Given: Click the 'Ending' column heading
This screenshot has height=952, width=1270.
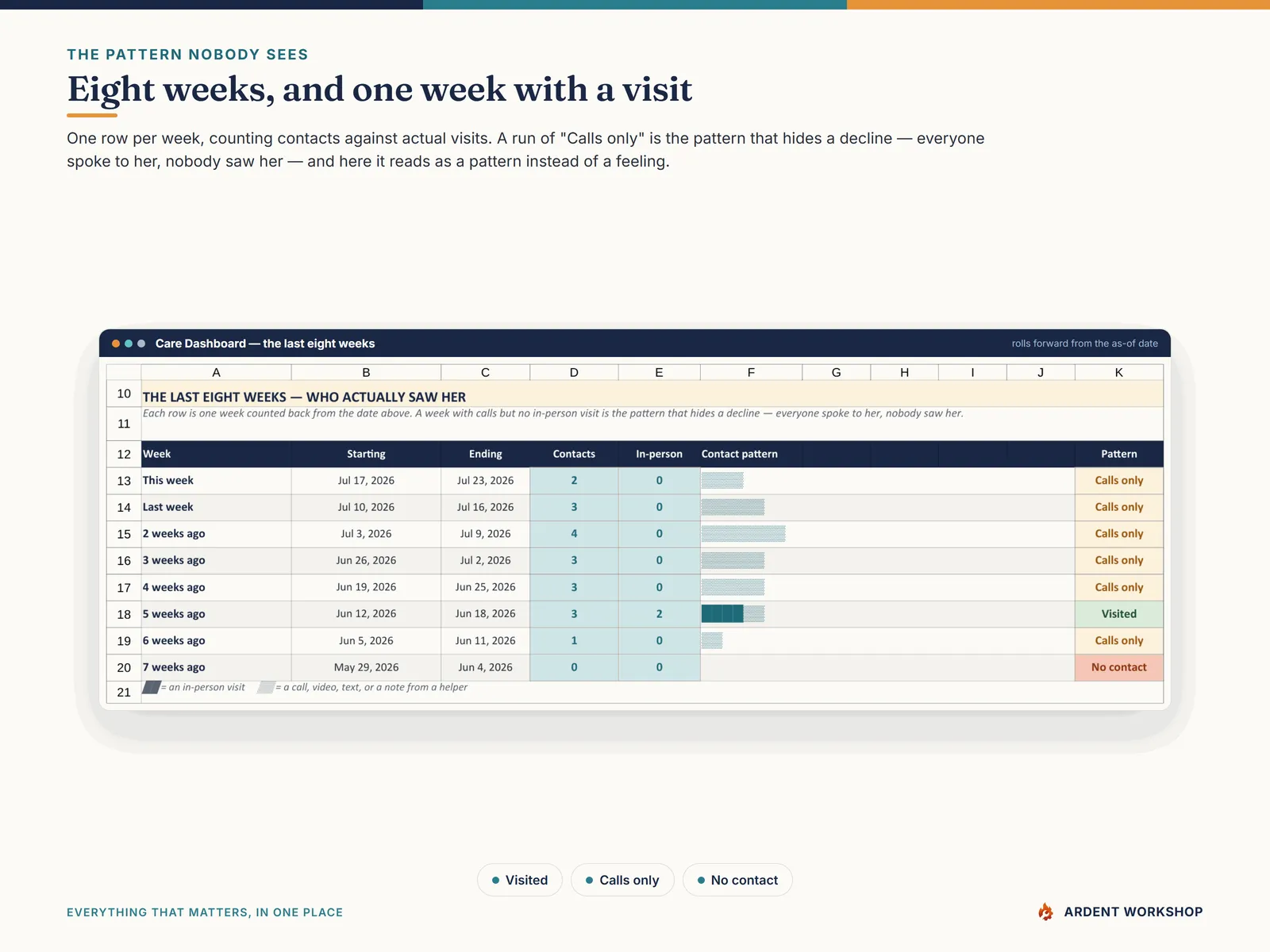Looking at the screenshot, I should [485, 454].
